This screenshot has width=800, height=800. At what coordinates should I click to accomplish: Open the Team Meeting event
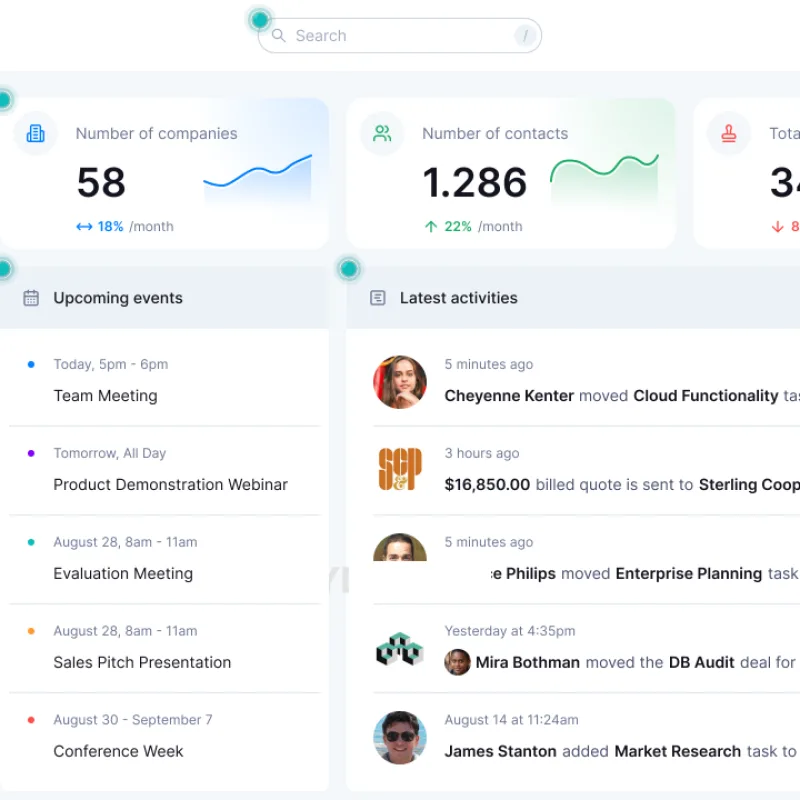coord(106,396)
